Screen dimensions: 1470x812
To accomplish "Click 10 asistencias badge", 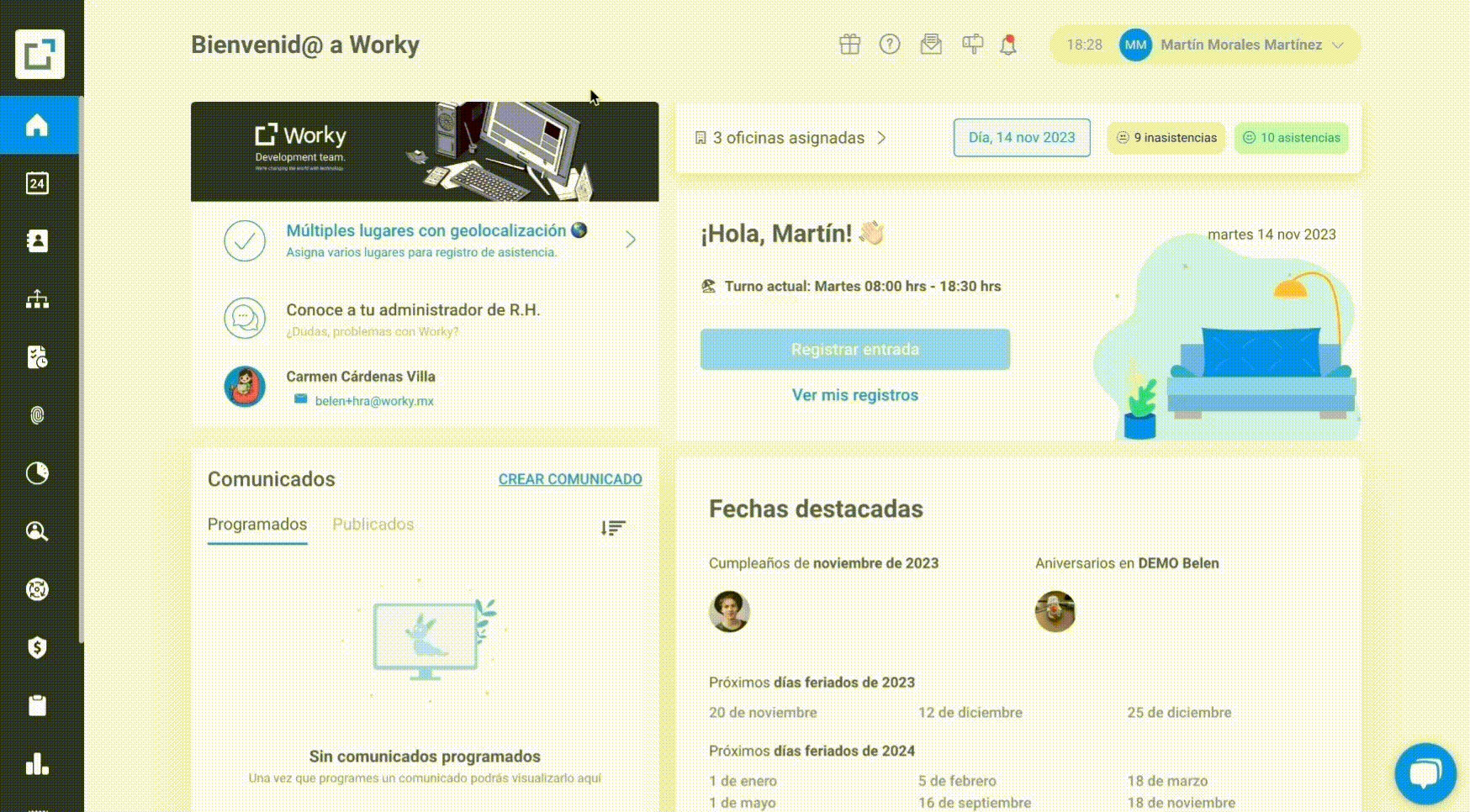I will click(1292, 138).
